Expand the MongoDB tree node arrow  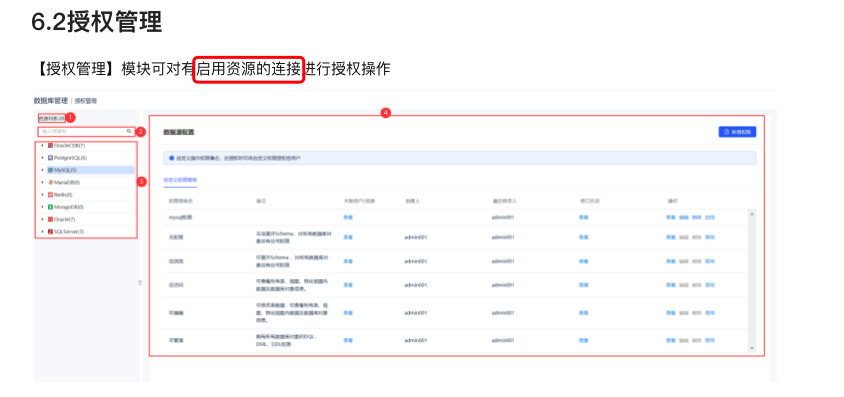point(43,207)
